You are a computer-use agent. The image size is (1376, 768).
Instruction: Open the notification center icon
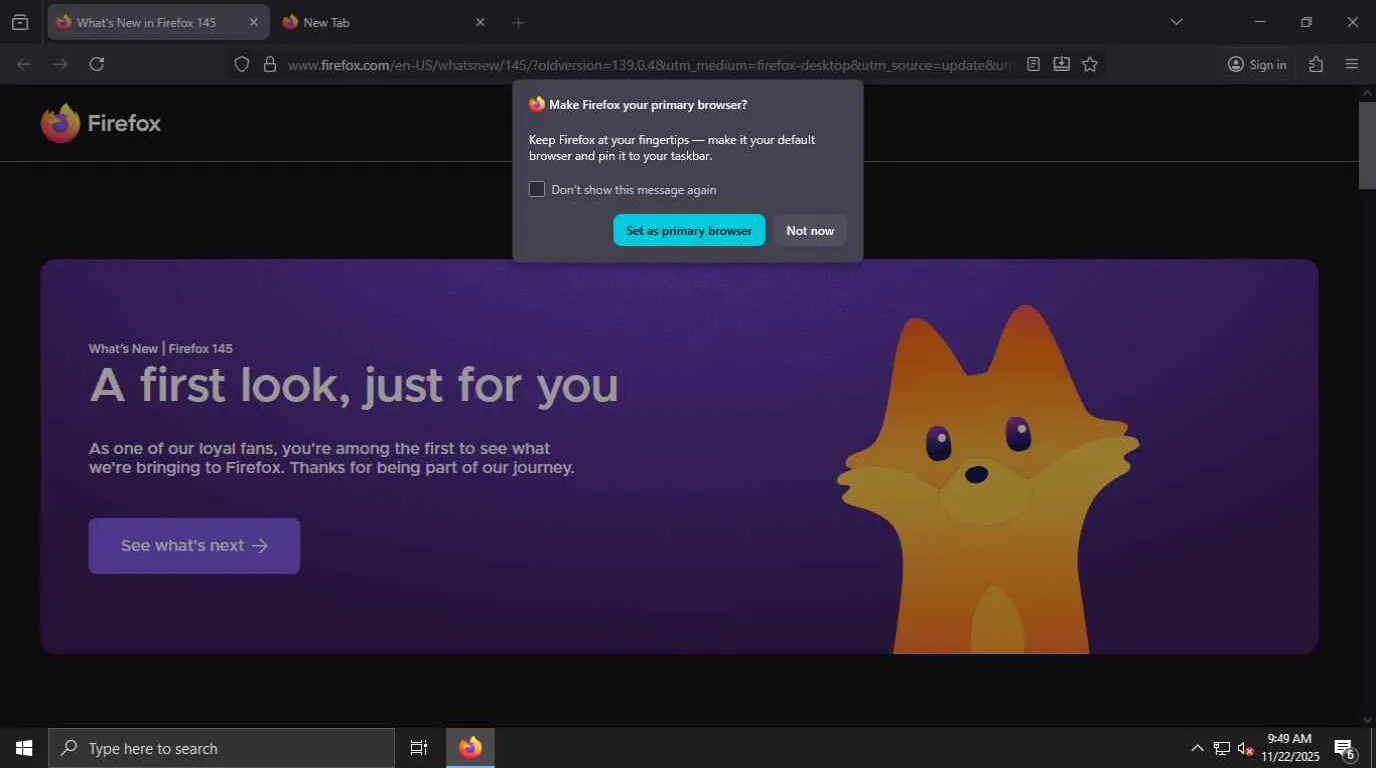click(1344, 749)
